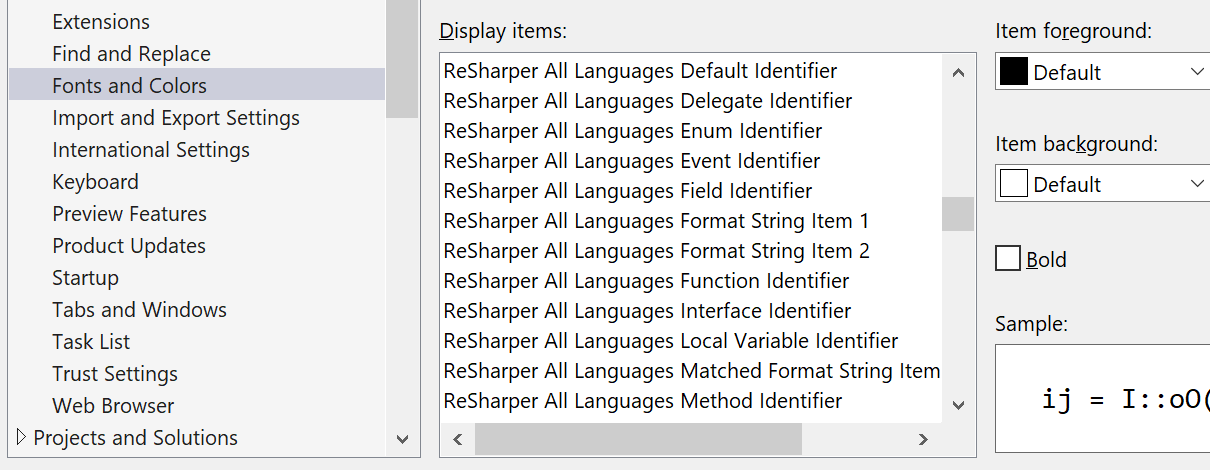Click down arrow of settings tree scrollbar
Screen dimensions: 1210x470
coord(402,438)
